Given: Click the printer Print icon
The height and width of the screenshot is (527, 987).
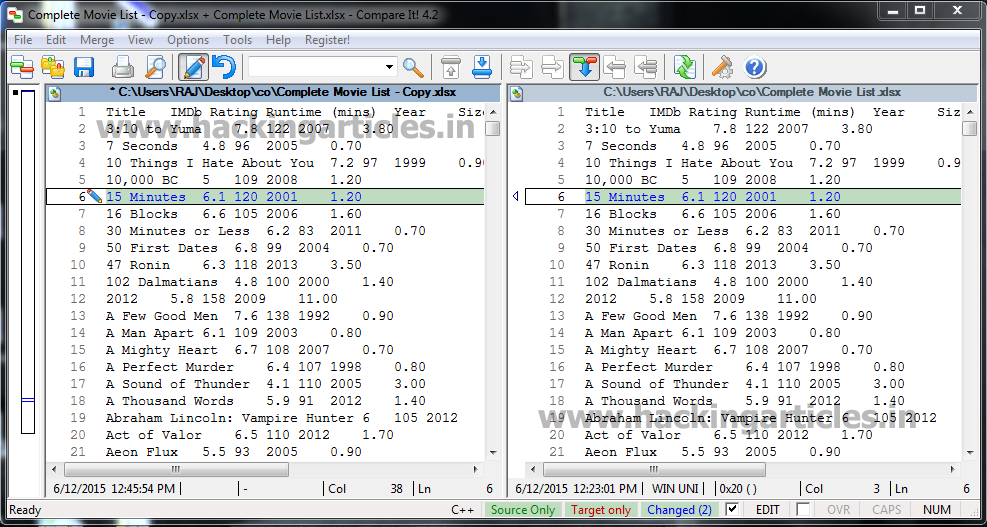Looking at the screenshot, I should pyautogui.click(x=123, y=67).
